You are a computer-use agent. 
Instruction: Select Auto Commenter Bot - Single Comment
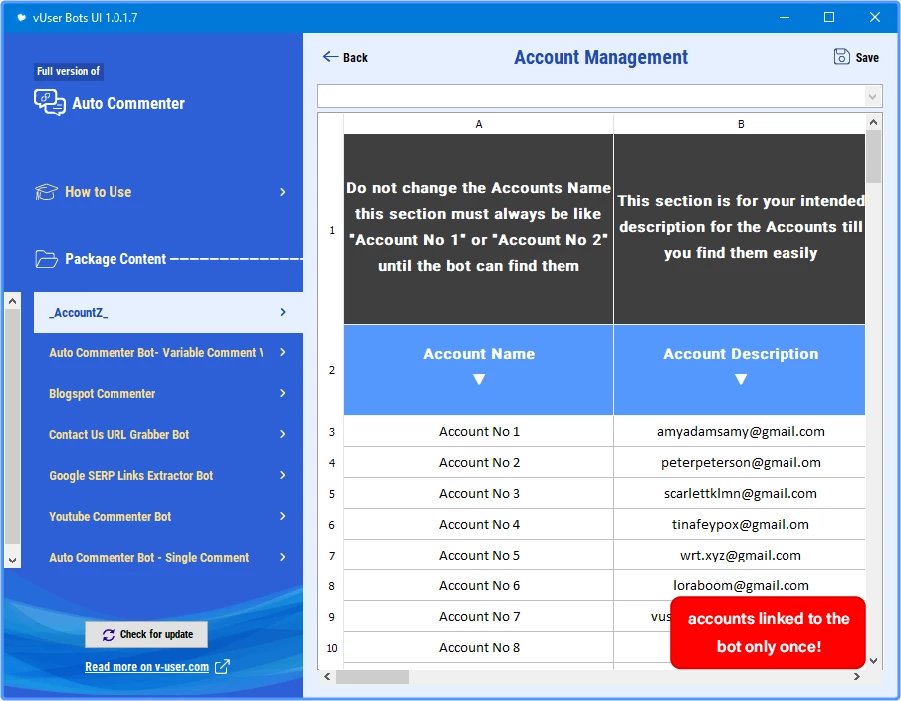pos(168,557)
